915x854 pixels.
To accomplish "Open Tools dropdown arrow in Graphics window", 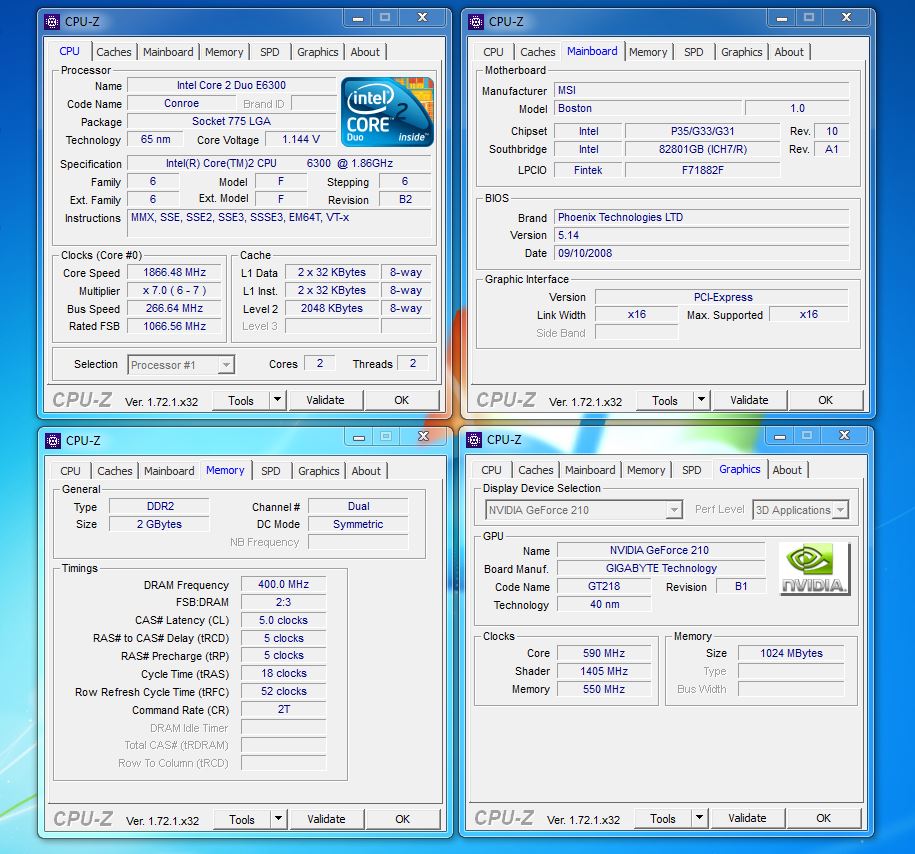I will 699,818.
